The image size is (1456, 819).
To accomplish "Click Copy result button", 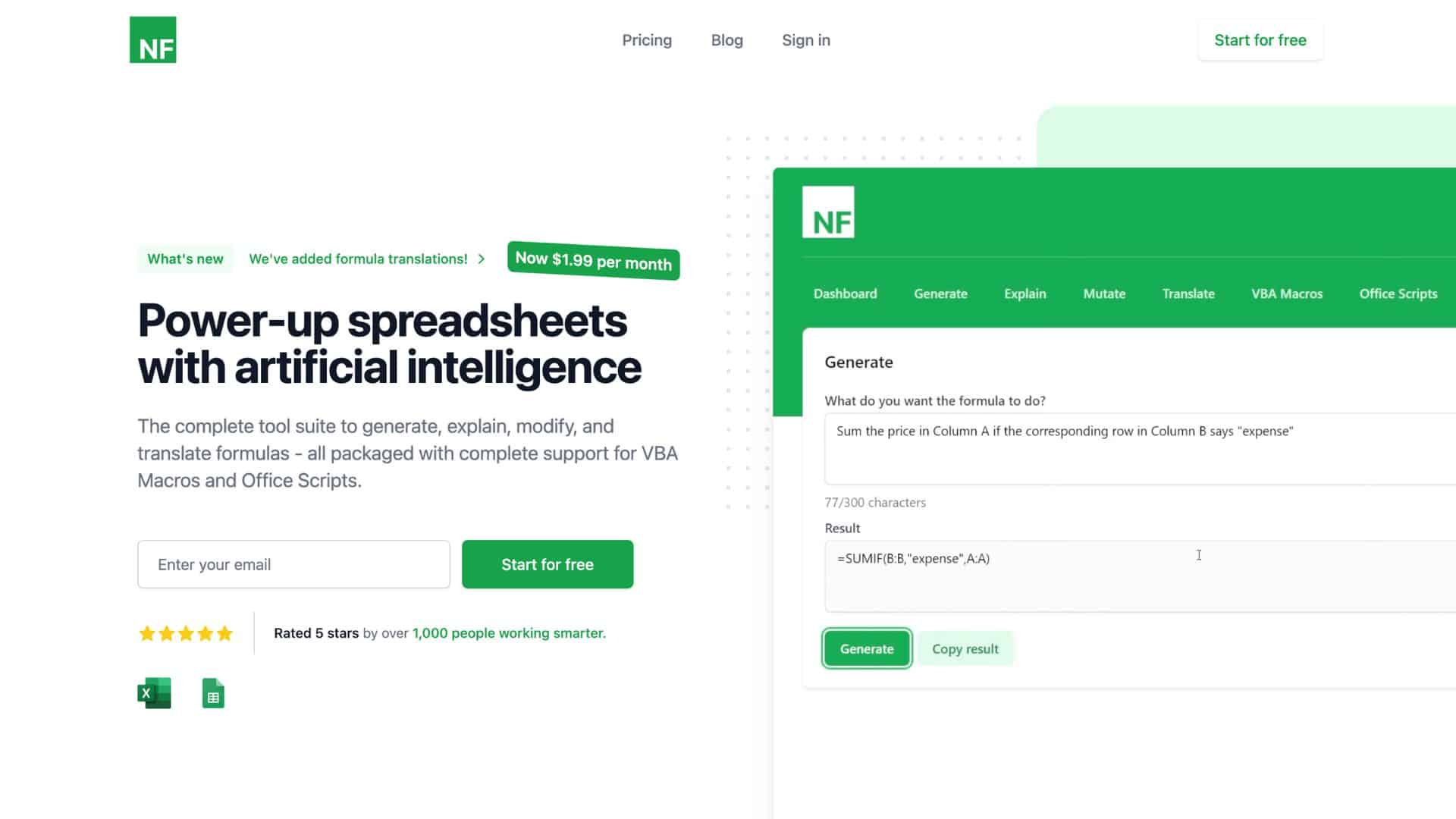I will pyautogui.click(x=965, y=648).
